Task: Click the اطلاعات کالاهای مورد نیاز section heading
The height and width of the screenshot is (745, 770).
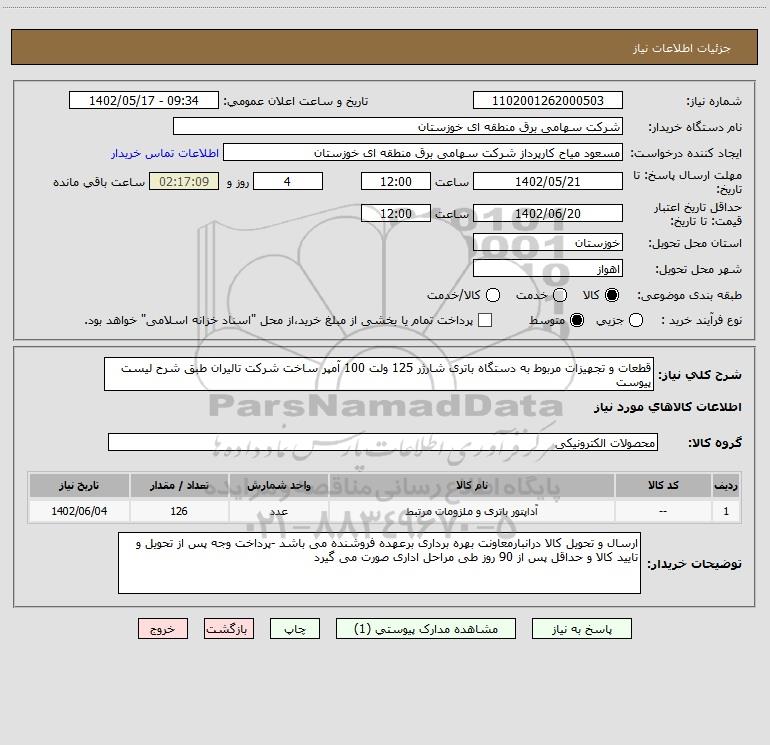Action: click(x=667, y=407)
